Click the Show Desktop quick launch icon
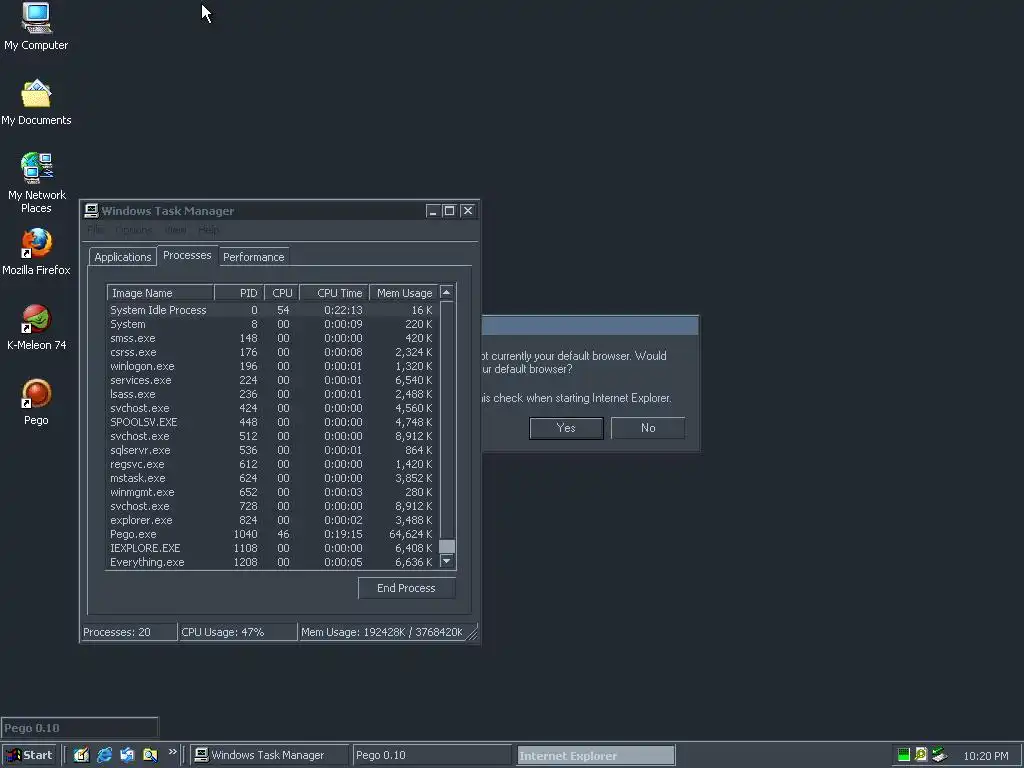Image resolution: width=1024 pixels, height=768 pixels. click(81, 755)
